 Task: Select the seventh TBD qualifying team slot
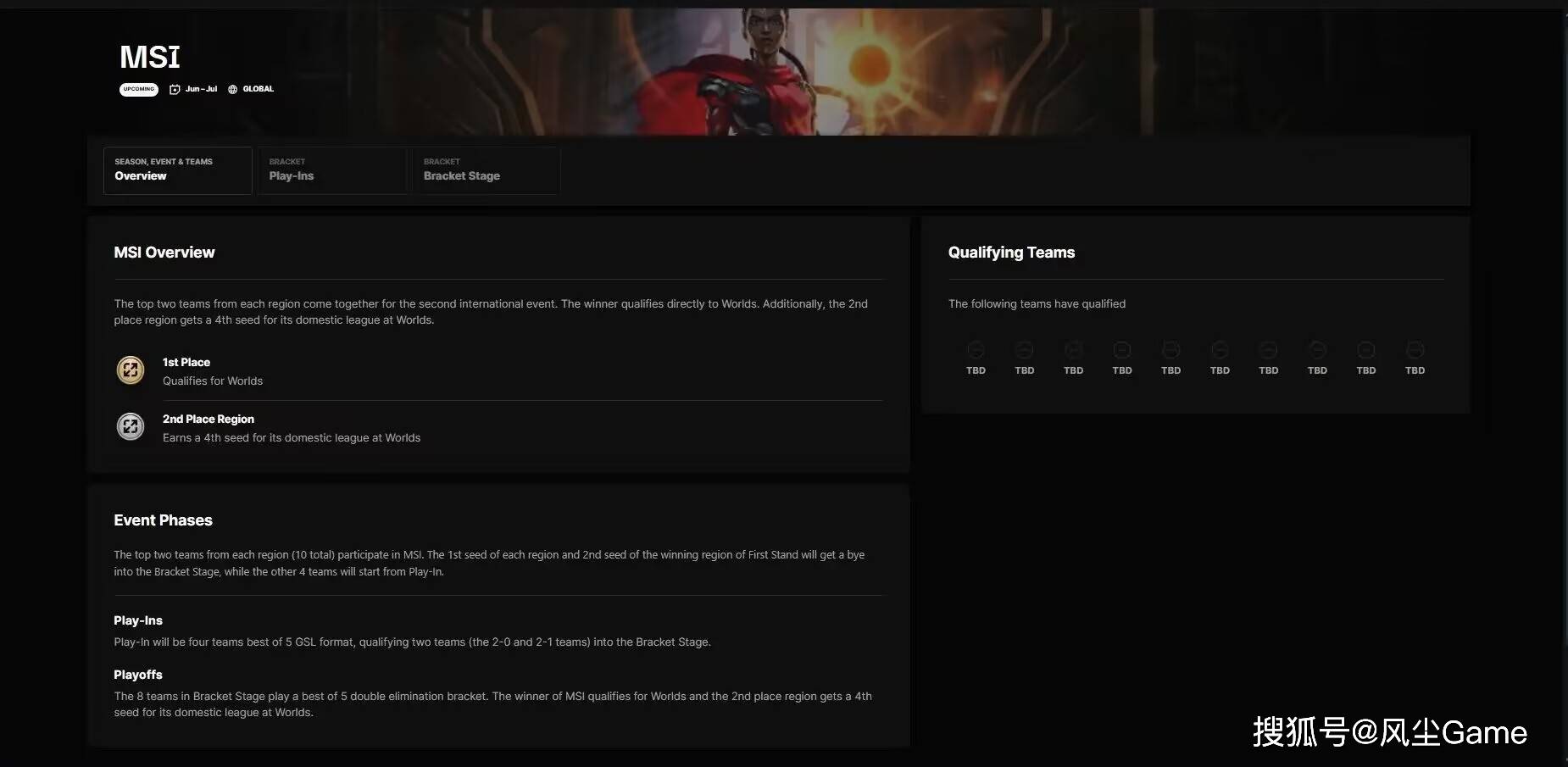coord(1269,358)
